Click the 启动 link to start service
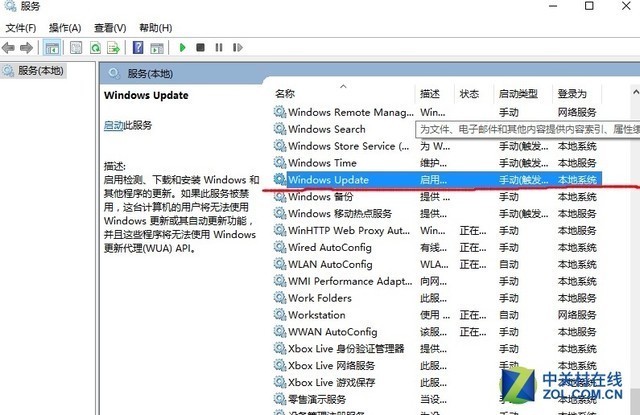The width and height of the screenshot is (640, 415). pyautogui.click(x=113, y=125)
